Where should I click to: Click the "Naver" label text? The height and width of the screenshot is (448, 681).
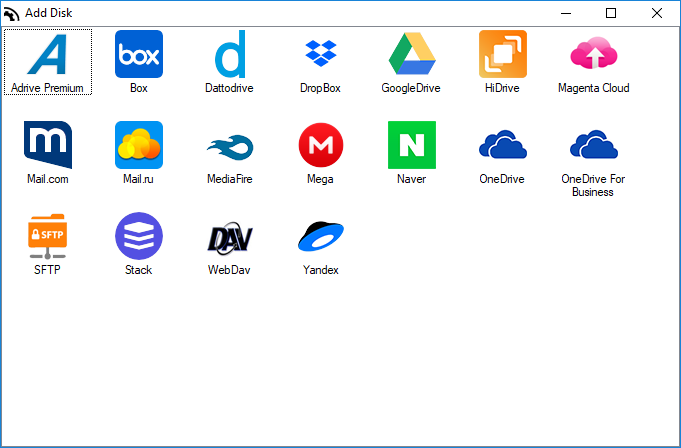(x=412, y=179)
